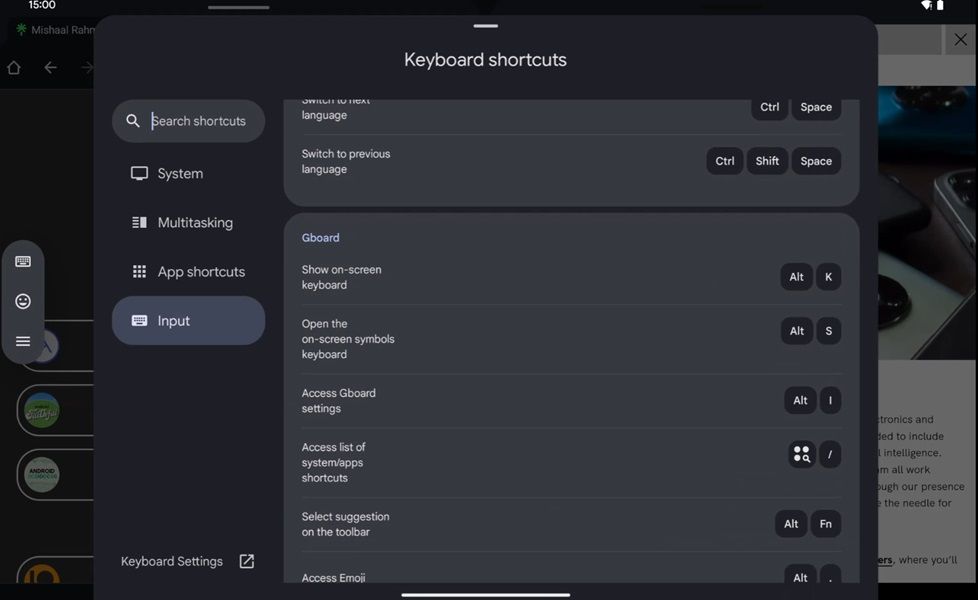Screen dimensions: 978x600
Task: Open the System shortcuts category
Action: (x=188, y=173)
